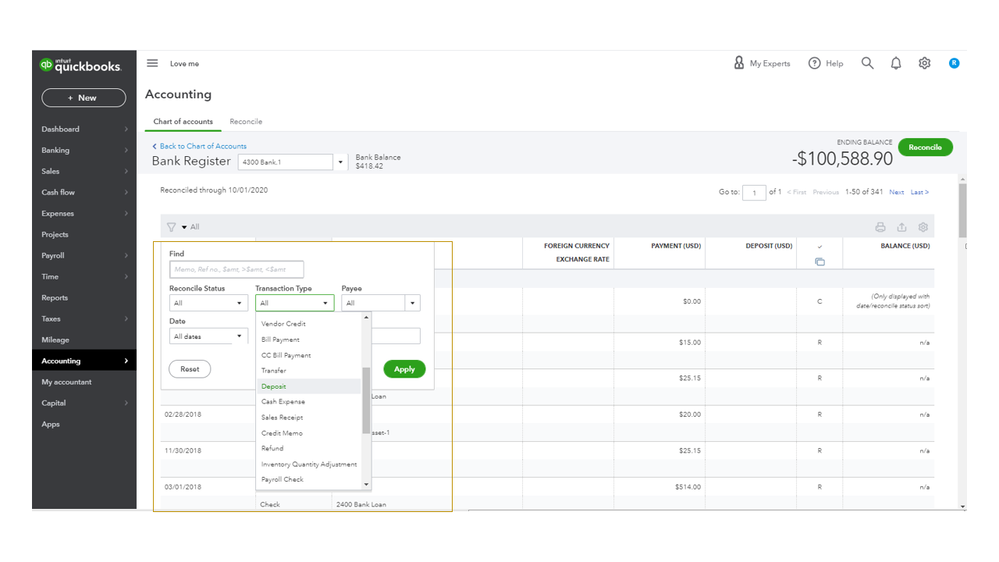Switch to the Reconcile tab
The width and height of the screenshot is (999, 562).
[246, 122]
